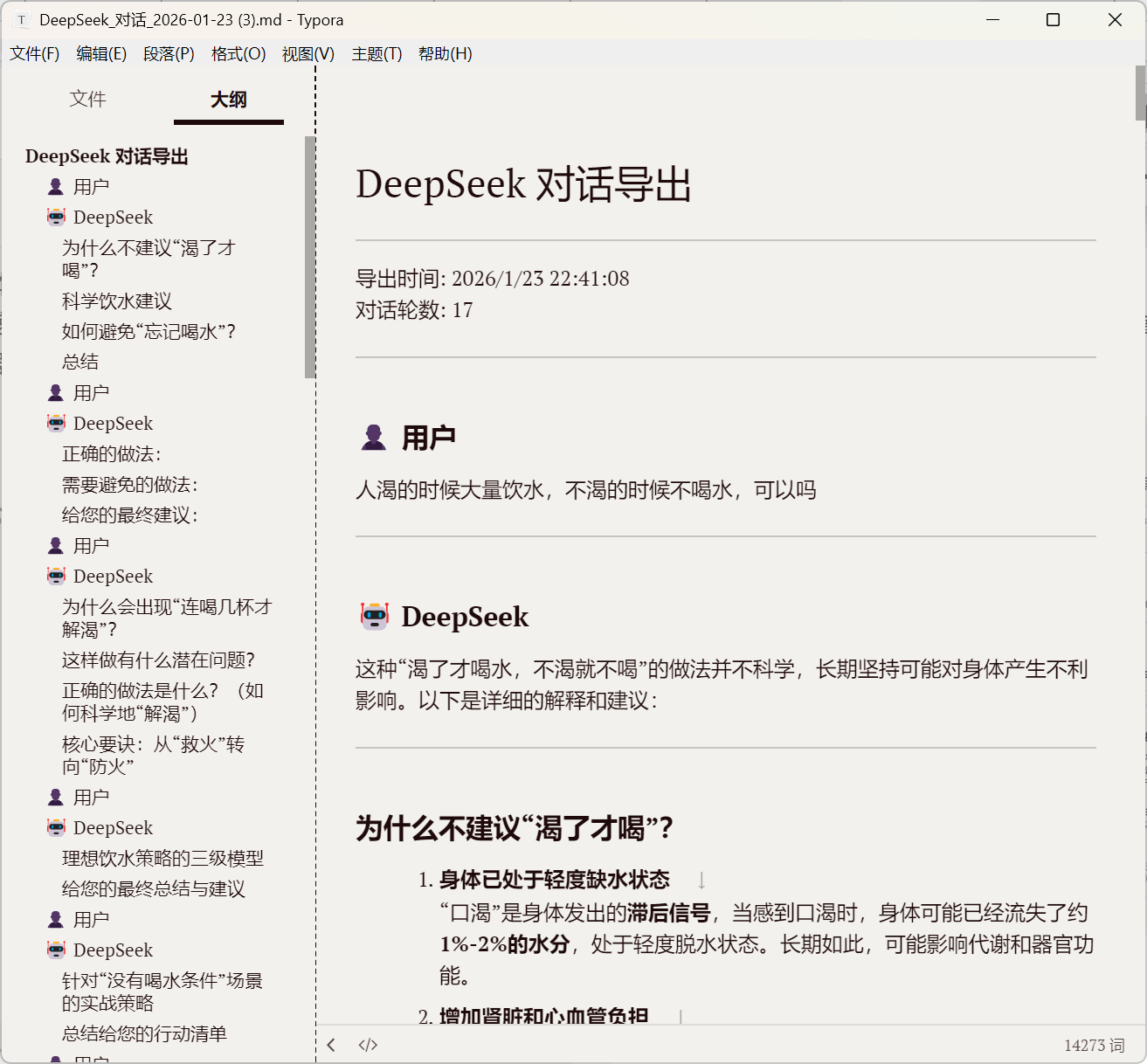1147x1064 pixels.
Task: Go to outline item 总结给您的行动清单
Action: [x=144, y=1034]
